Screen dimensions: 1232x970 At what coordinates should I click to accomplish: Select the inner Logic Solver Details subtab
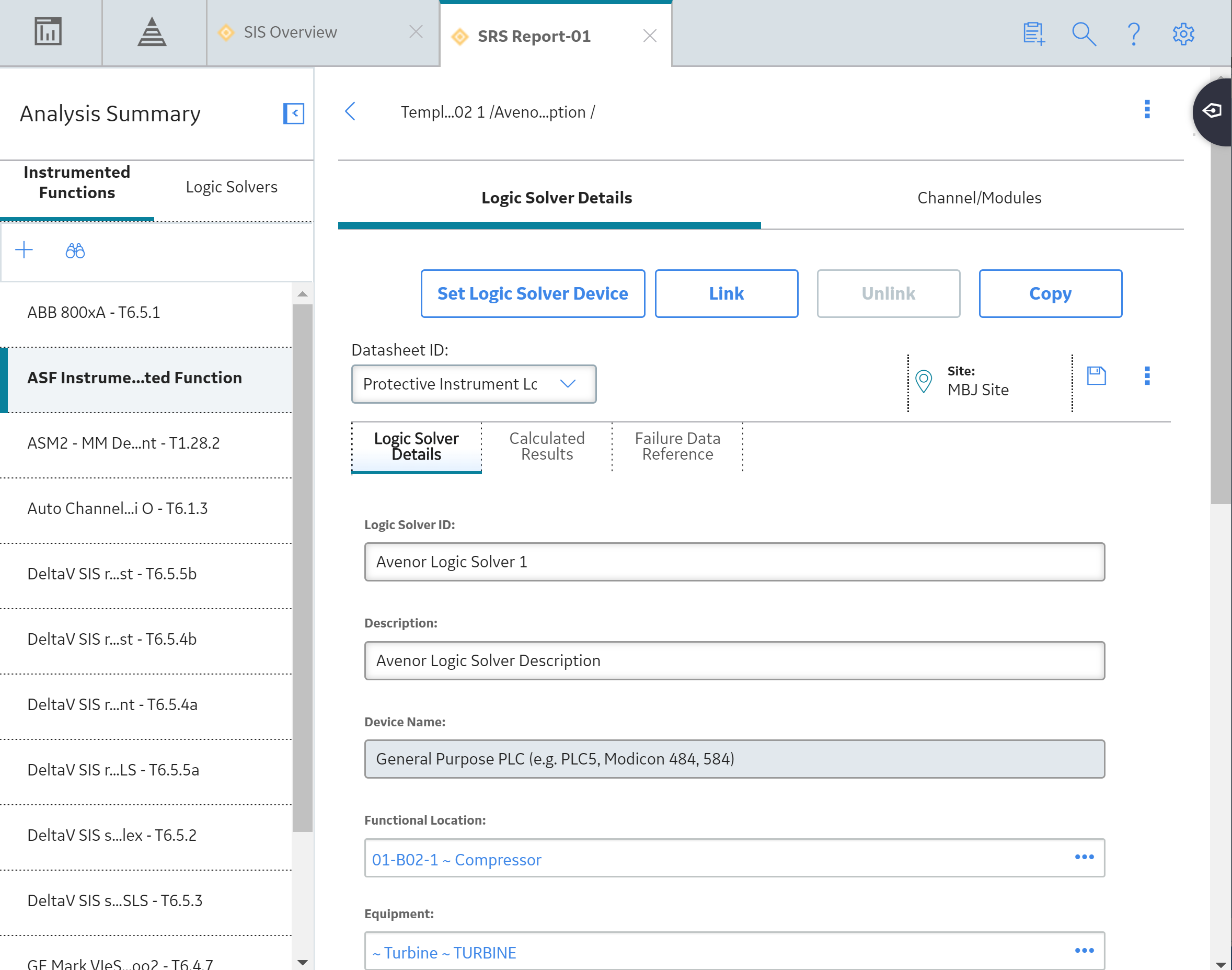pyautogui.click(x=416, y=447)
